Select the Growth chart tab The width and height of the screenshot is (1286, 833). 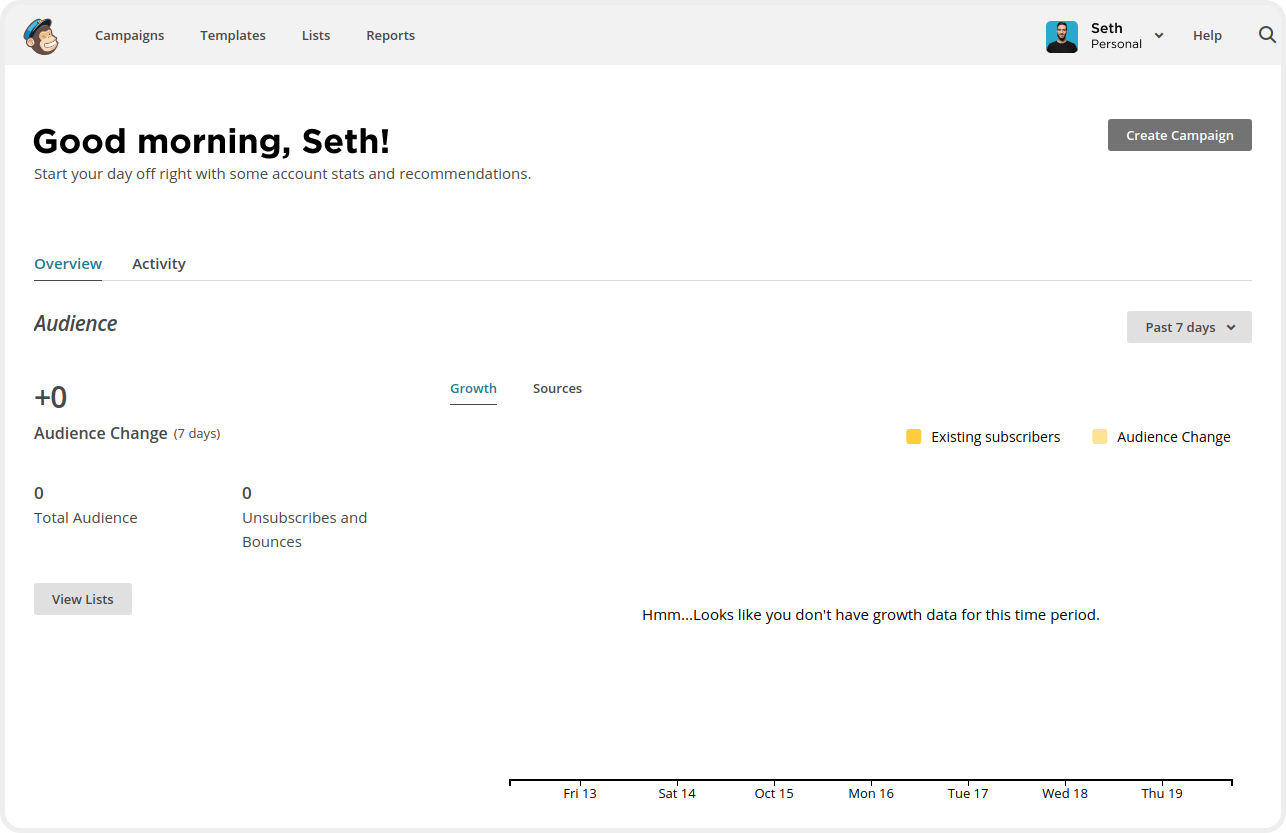coord(473,388)
